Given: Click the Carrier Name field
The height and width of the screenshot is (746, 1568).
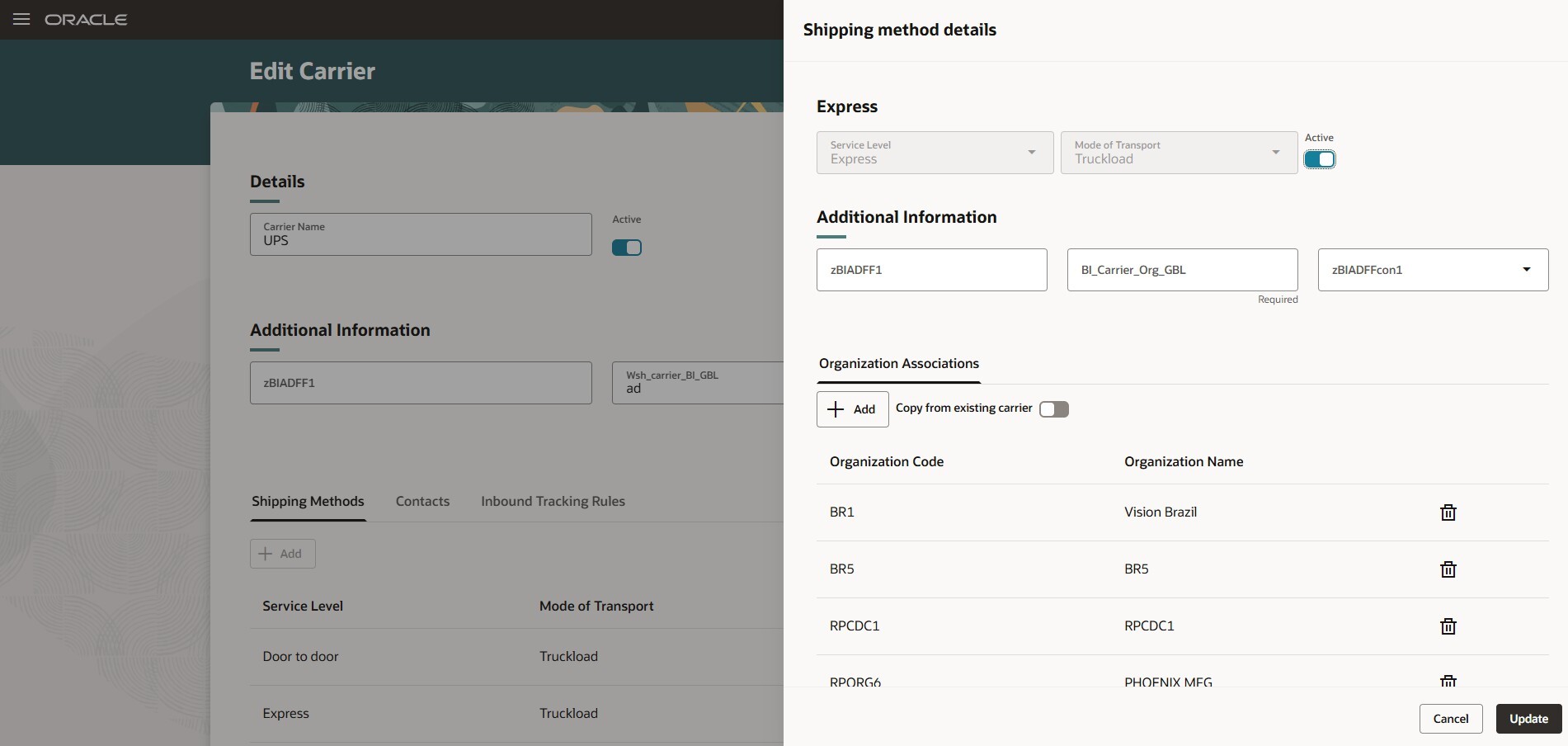Looking at the screenshot, I should click(x=421, y=234).
